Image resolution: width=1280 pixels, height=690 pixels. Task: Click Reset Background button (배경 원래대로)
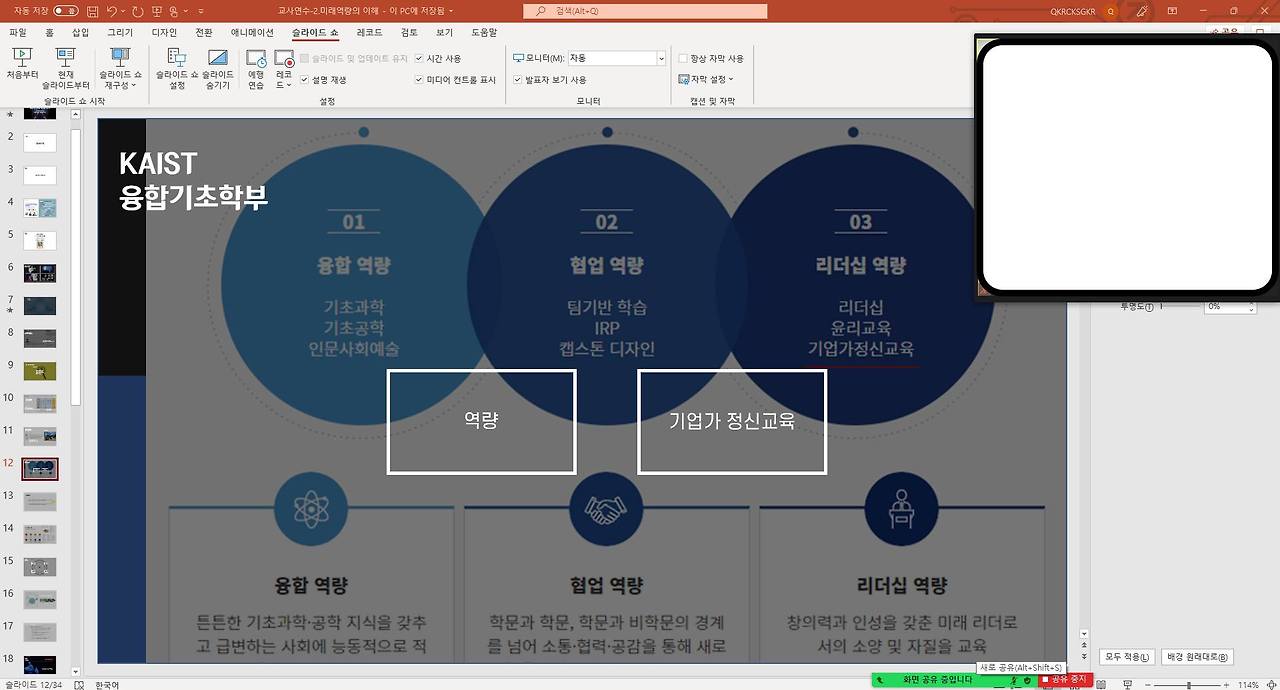click(1197, 657)
